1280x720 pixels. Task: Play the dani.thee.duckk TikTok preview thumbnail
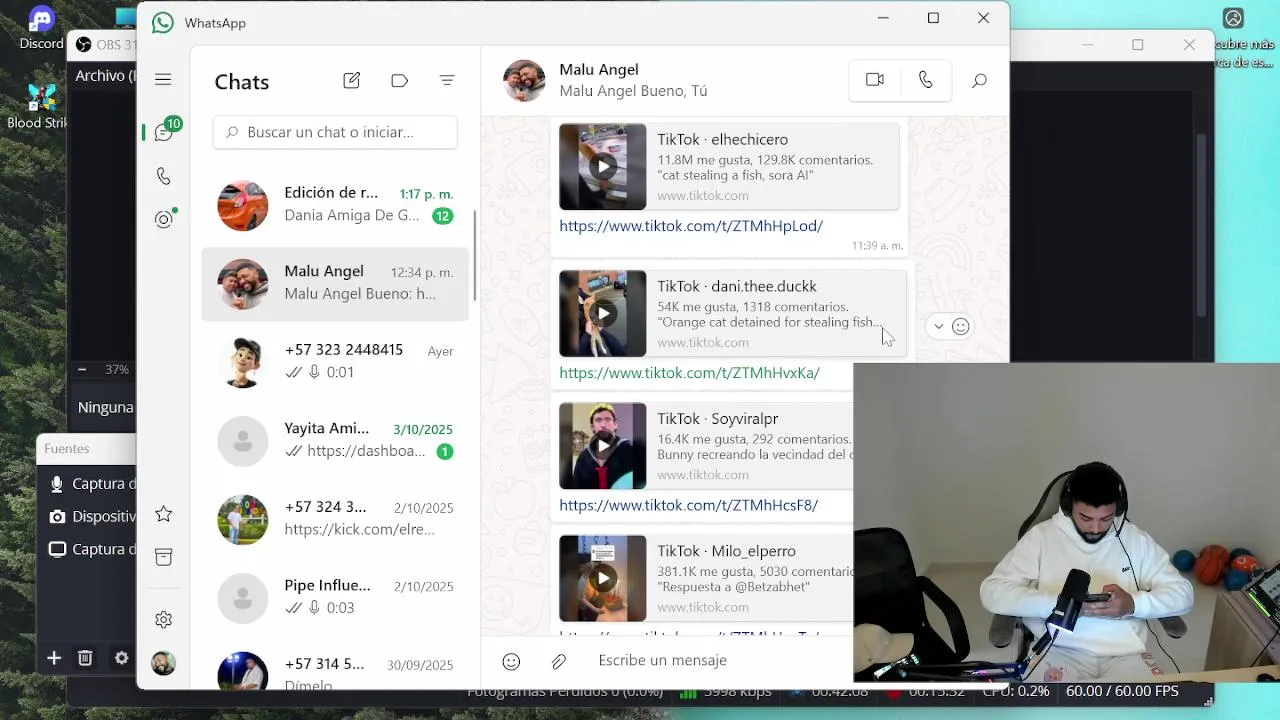tap(602, 314)
